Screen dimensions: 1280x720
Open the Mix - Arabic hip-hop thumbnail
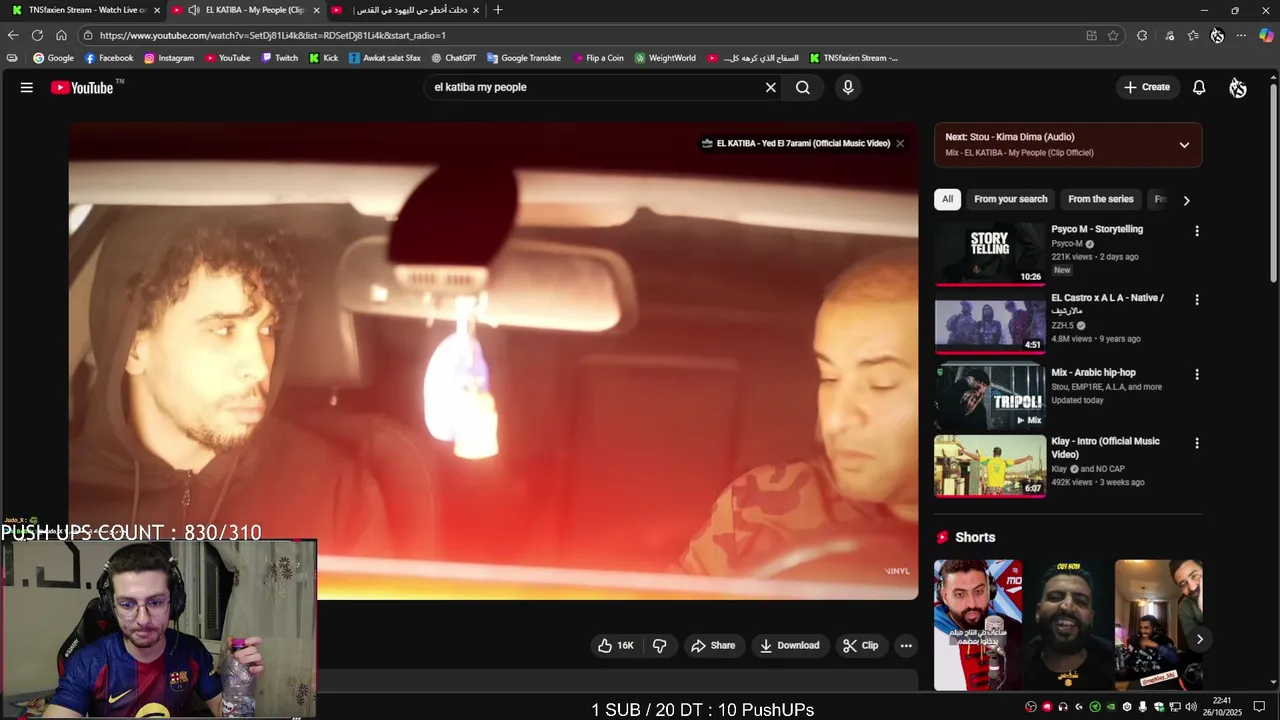[x=990, y=397]
